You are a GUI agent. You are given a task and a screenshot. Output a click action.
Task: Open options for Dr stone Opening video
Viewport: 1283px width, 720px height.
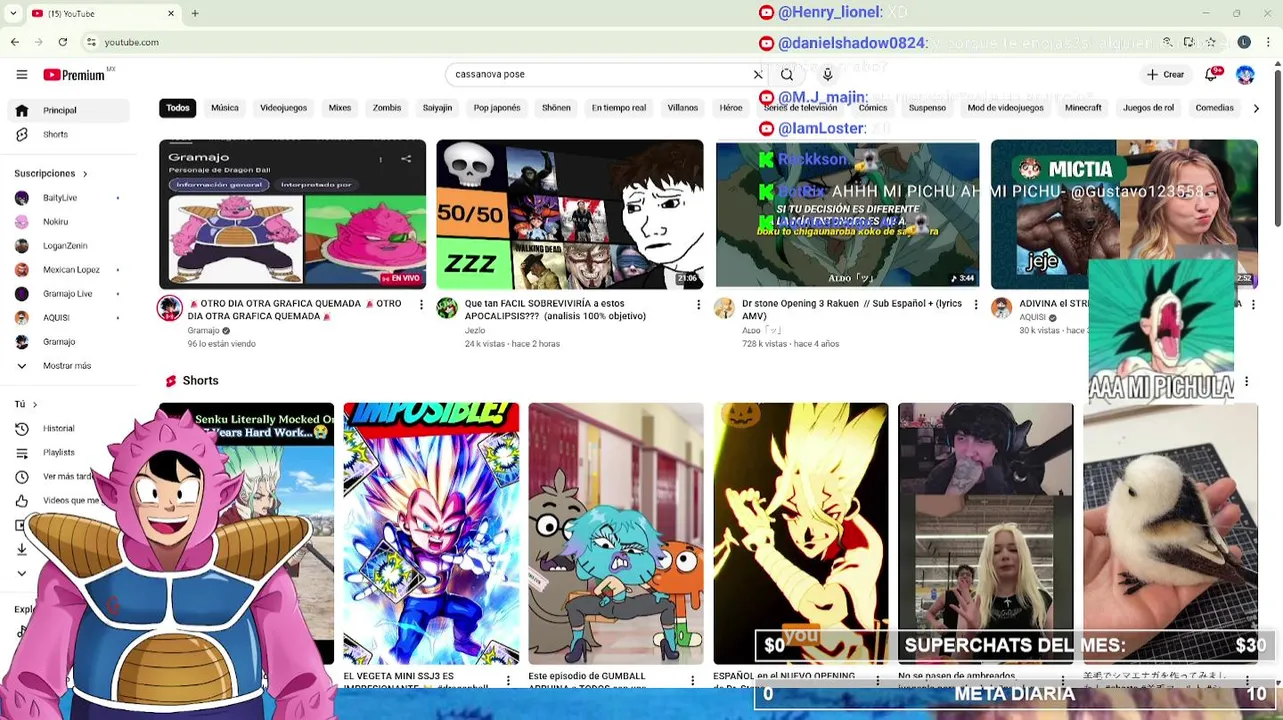(x=976, y=304)
